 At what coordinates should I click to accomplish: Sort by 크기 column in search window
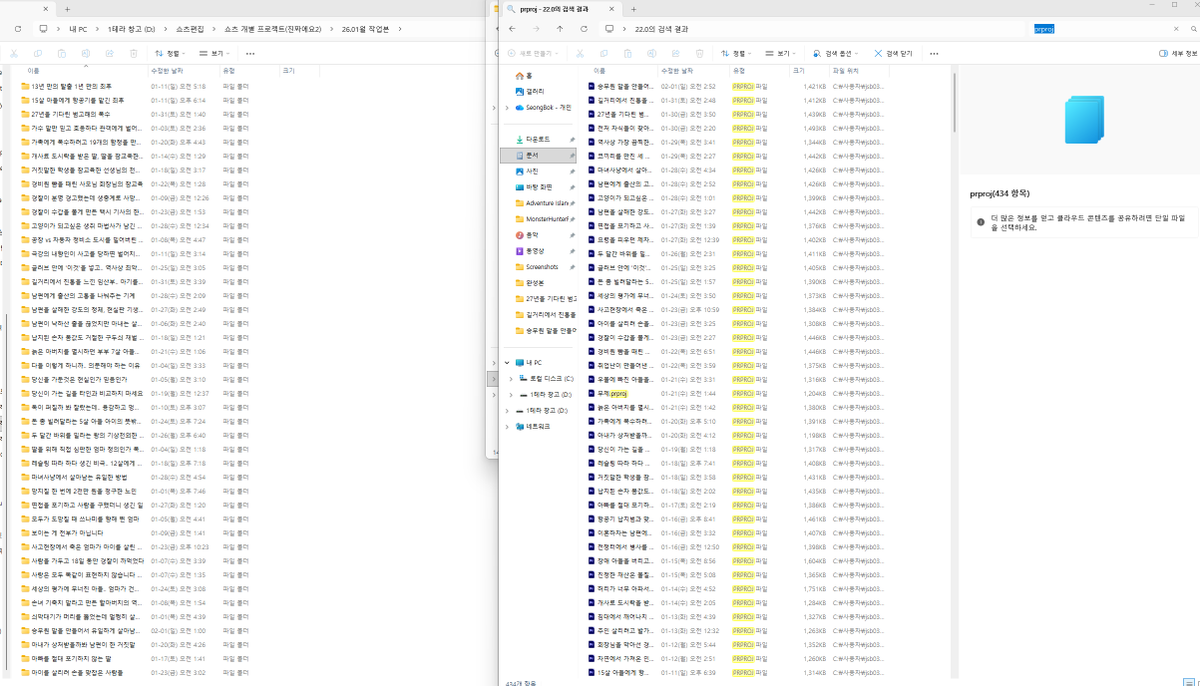[x=798, y=71]
